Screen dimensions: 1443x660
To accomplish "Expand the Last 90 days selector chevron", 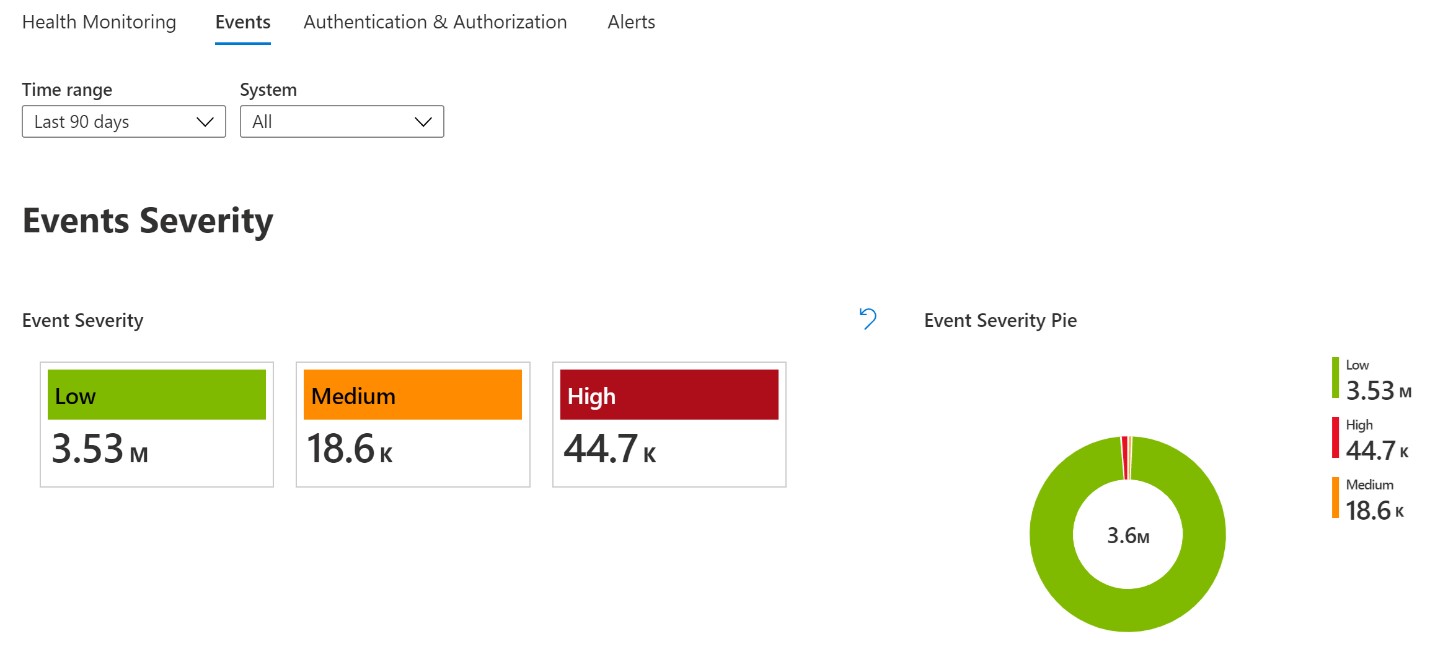I will [207, 121].
